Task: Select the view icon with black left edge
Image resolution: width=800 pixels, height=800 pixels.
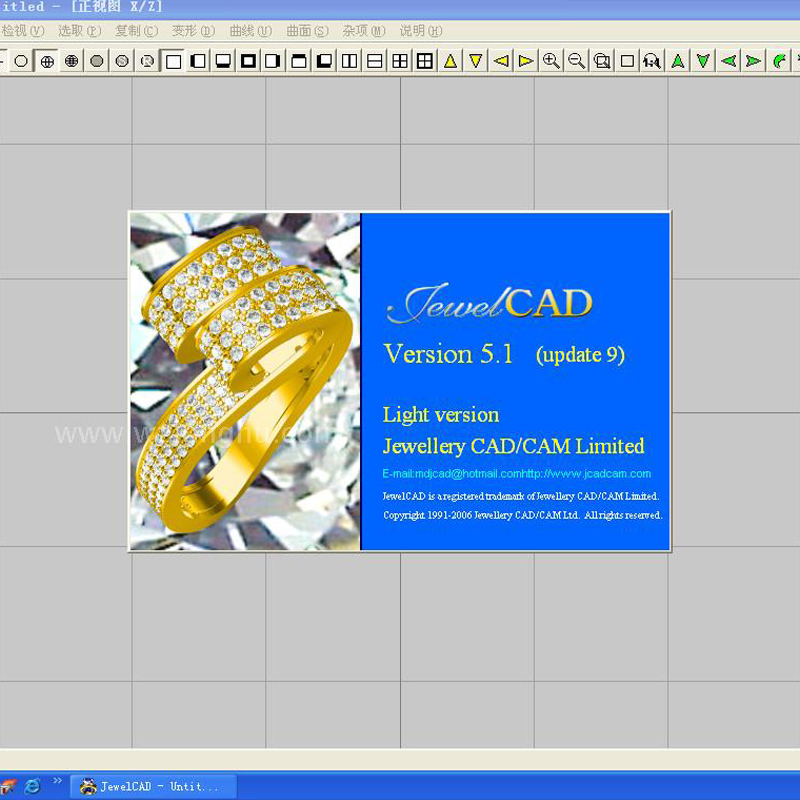Action: 198,61
